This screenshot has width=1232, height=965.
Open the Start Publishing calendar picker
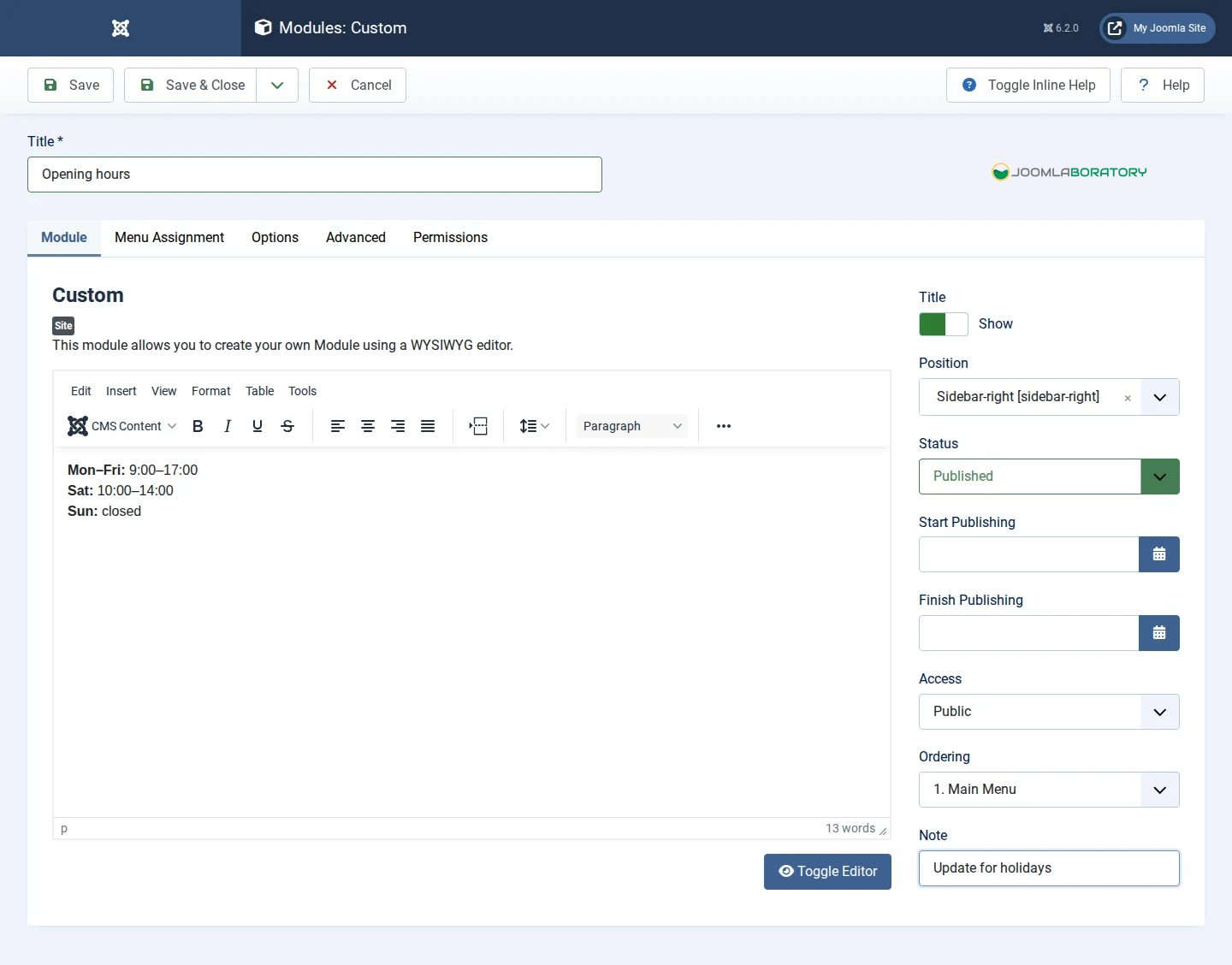pos(1159,554)
